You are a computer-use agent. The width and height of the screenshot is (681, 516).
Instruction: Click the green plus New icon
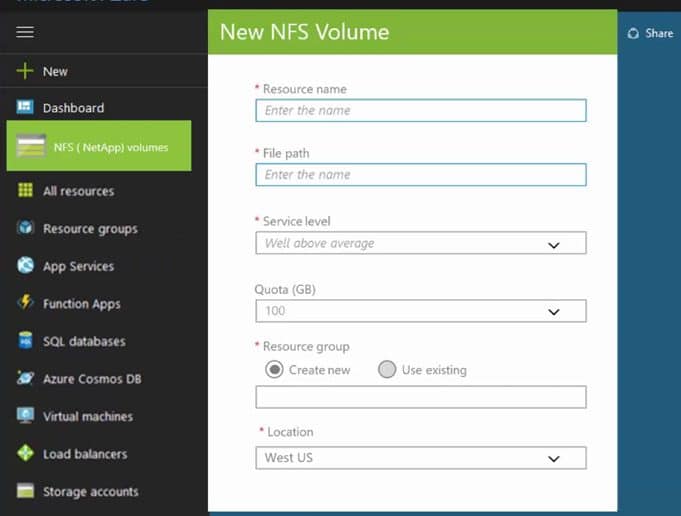25,71
